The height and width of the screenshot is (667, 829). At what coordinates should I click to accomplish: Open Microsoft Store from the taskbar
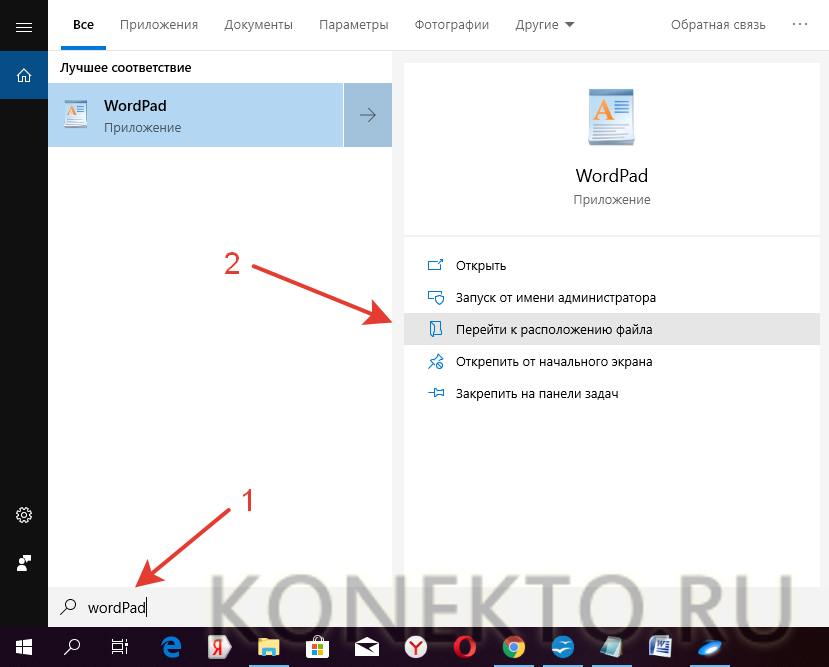pos(317,647)
